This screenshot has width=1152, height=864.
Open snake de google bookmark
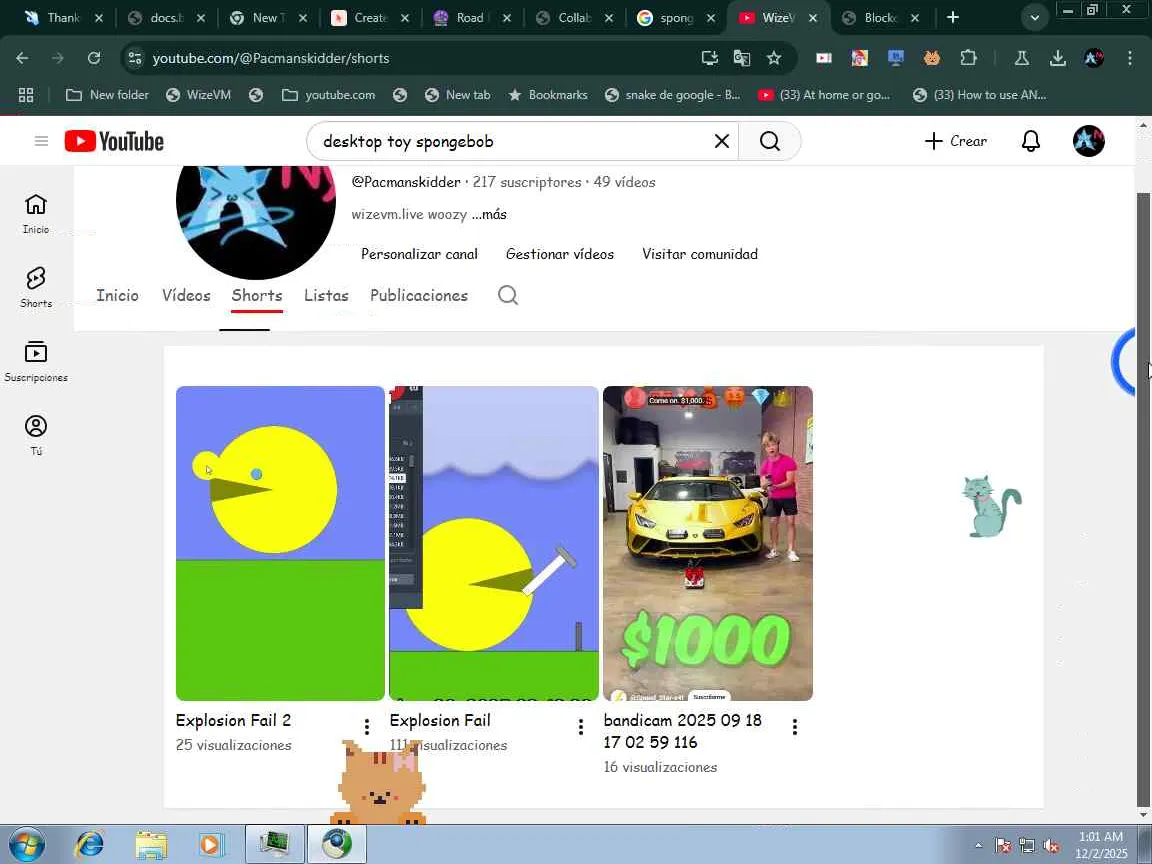point(673,95)
